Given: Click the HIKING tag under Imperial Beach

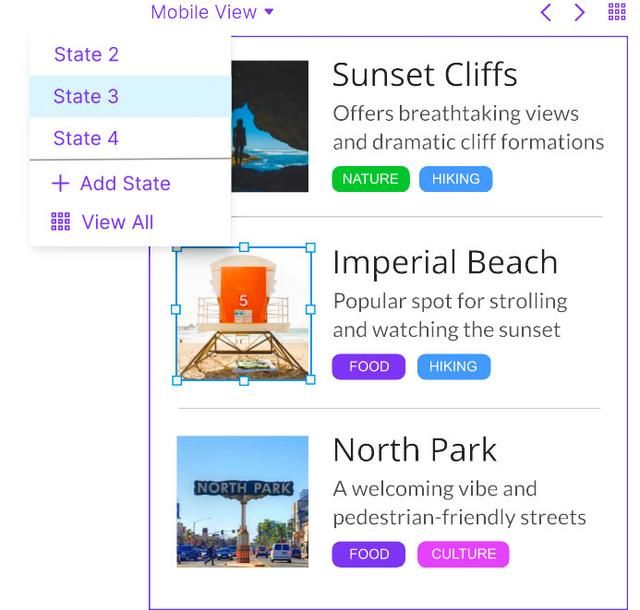Looking at the screenshot, I should (x=453, y=367).
